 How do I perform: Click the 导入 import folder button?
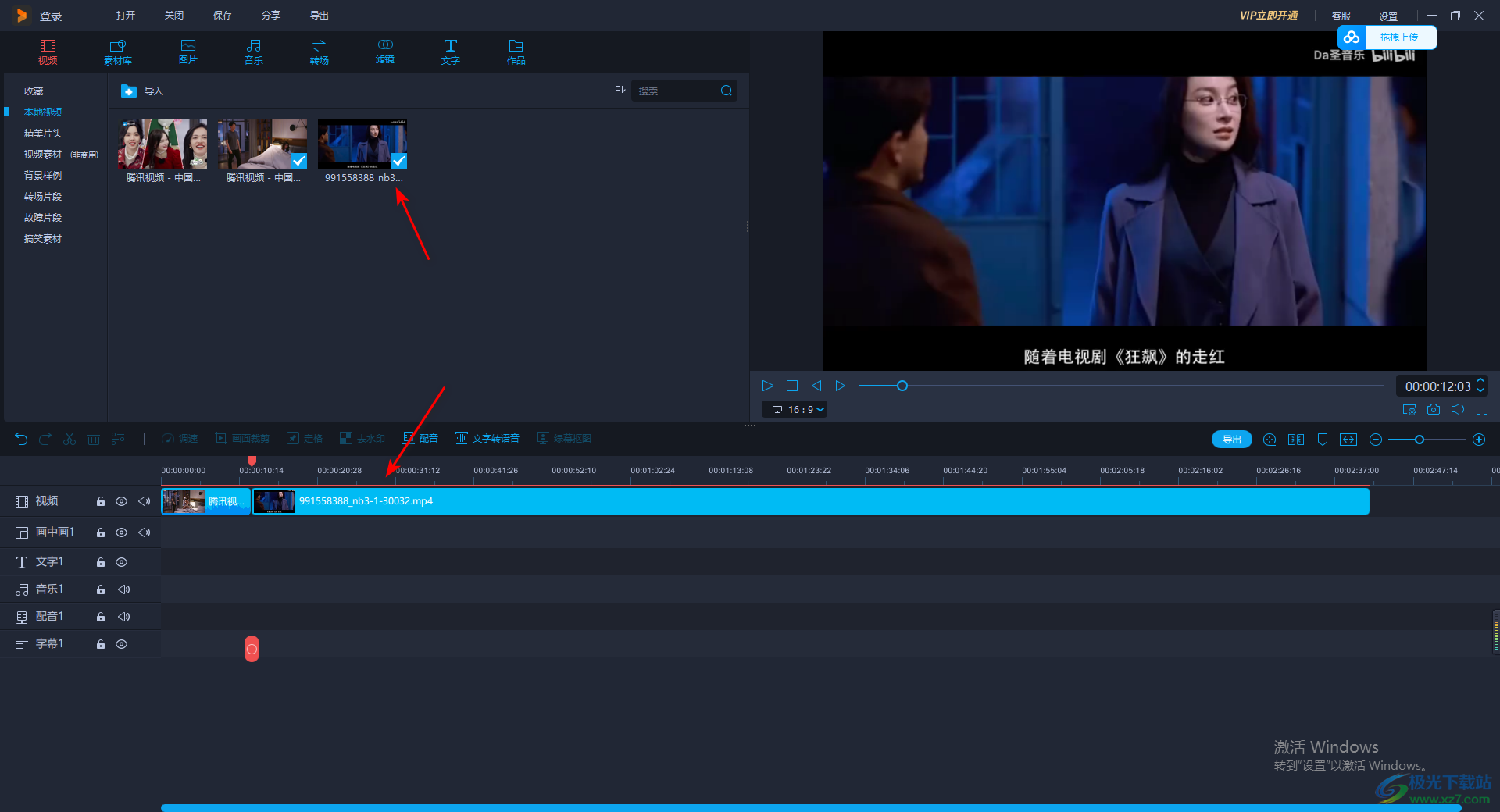[x=142, y=91]
